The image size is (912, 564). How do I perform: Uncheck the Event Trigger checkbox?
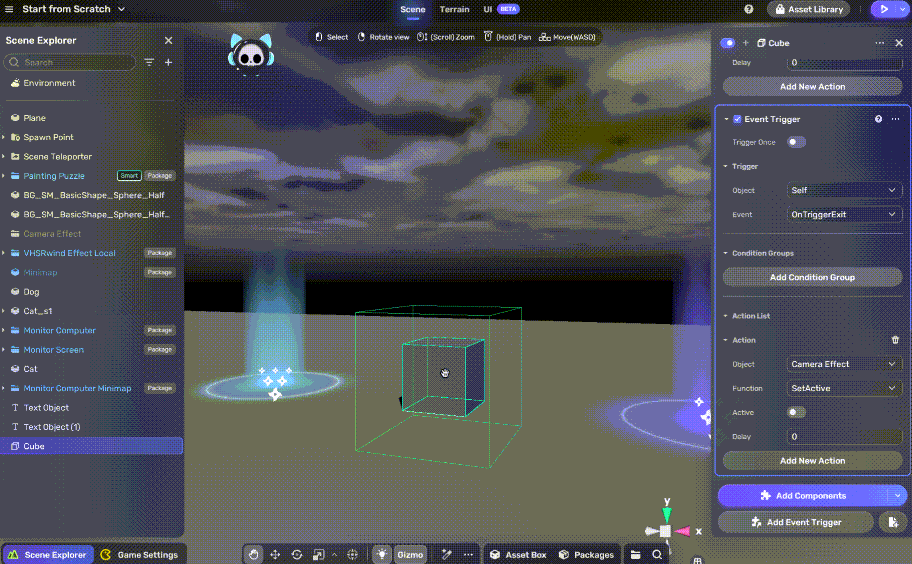pyautogui.click(x=737, y=119)
